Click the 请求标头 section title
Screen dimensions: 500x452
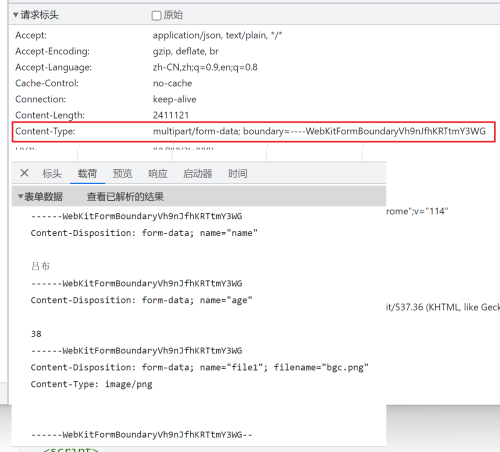point(39,15)
